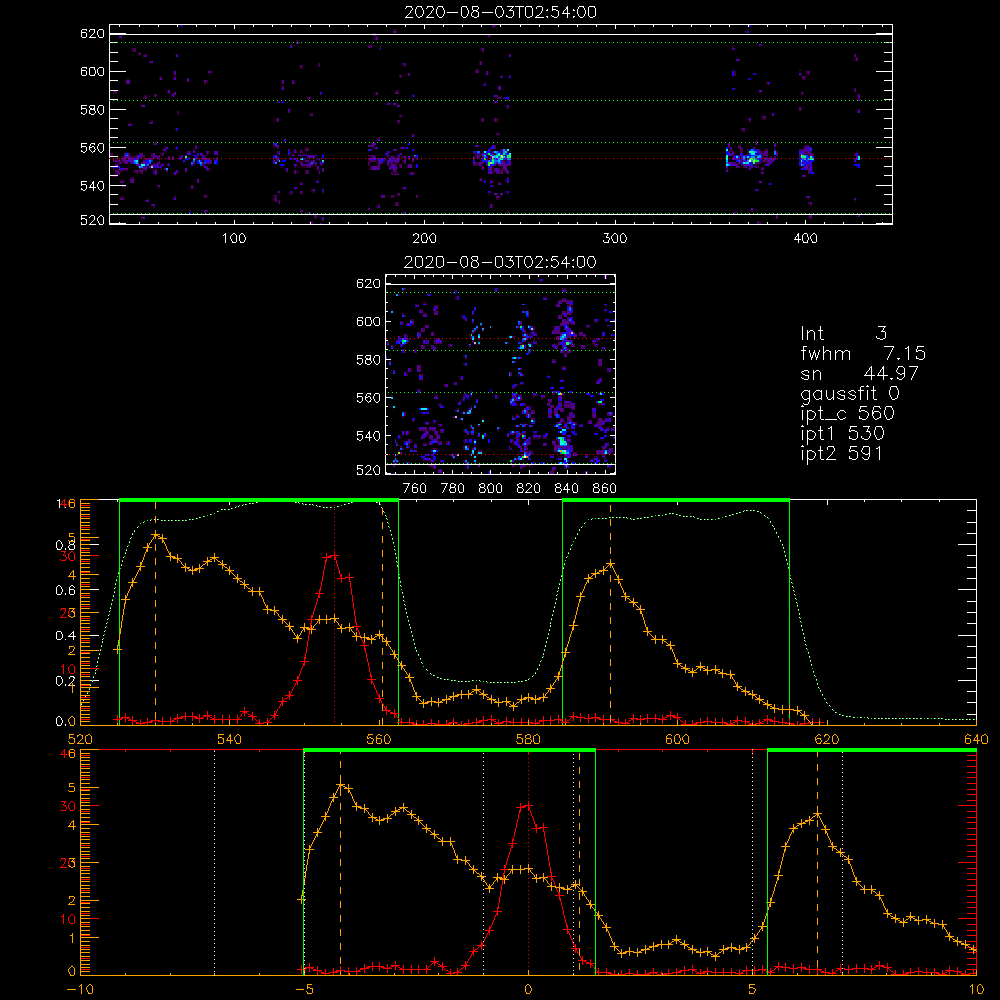Click x-axis tick label 860 of middle plot
This screenshot has width=1000, height=1000.
tap(605, 489)
